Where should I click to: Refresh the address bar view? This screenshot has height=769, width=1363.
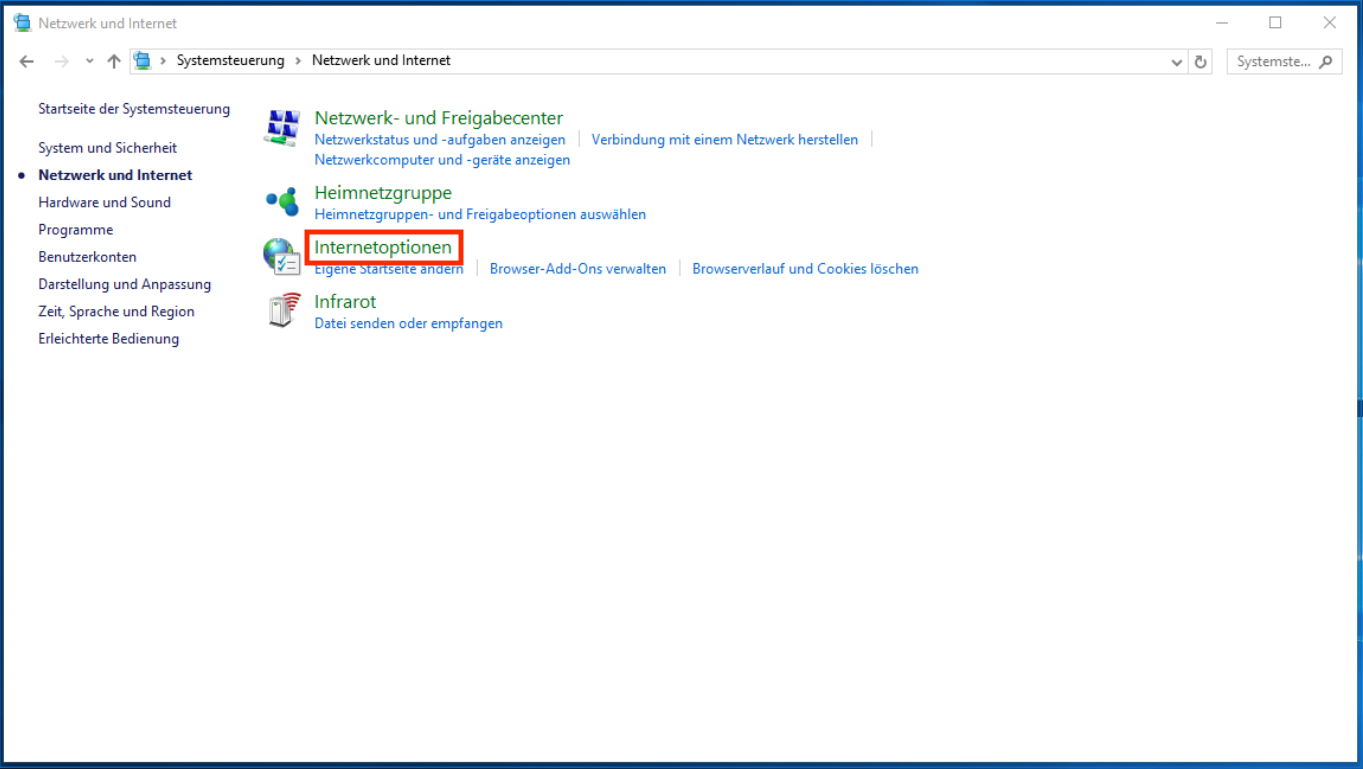1201,61
